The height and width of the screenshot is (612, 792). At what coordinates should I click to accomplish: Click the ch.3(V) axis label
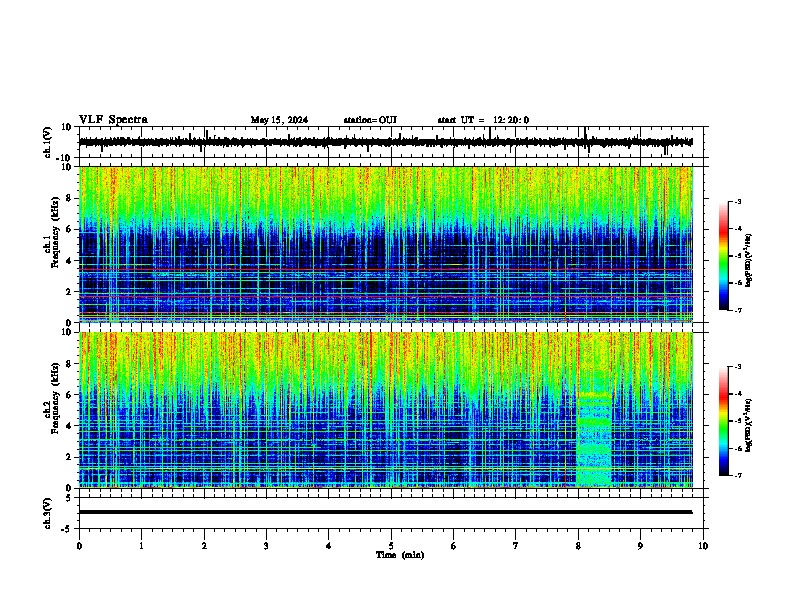48,513
